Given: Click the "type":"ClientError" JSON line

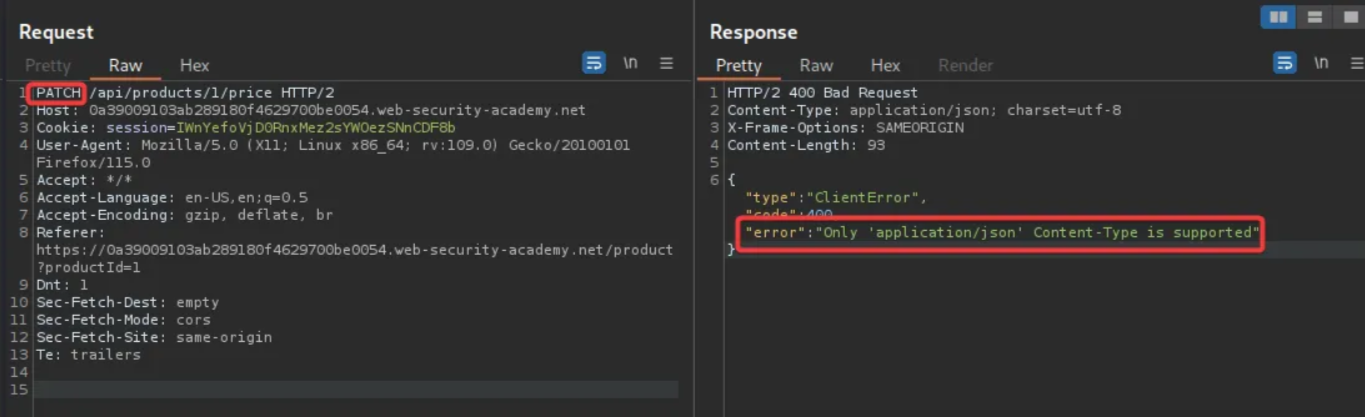Looking at the screenshot, I should 836,198.
